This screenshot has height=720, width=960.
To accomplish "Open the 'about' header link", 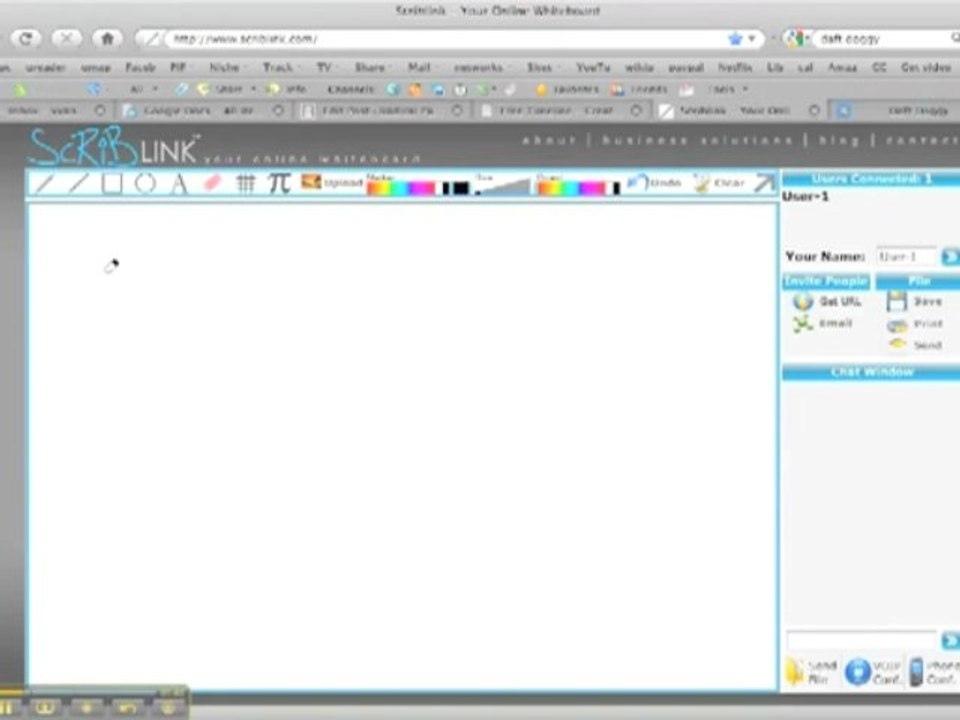I will 549,140.
